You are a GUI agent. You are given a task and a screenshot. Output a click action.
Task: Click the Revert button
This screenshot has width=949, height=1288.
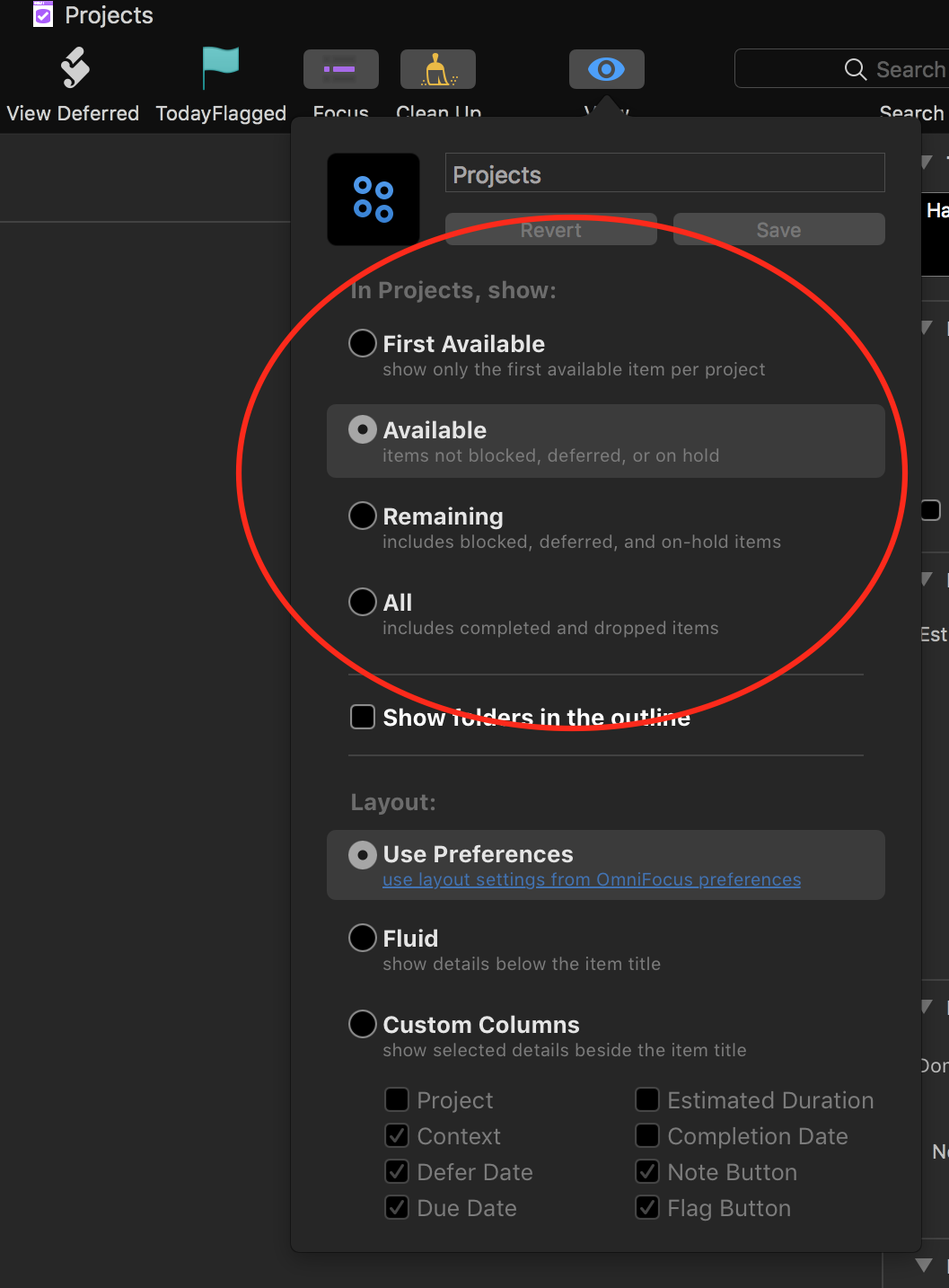[x=551, y=229]
